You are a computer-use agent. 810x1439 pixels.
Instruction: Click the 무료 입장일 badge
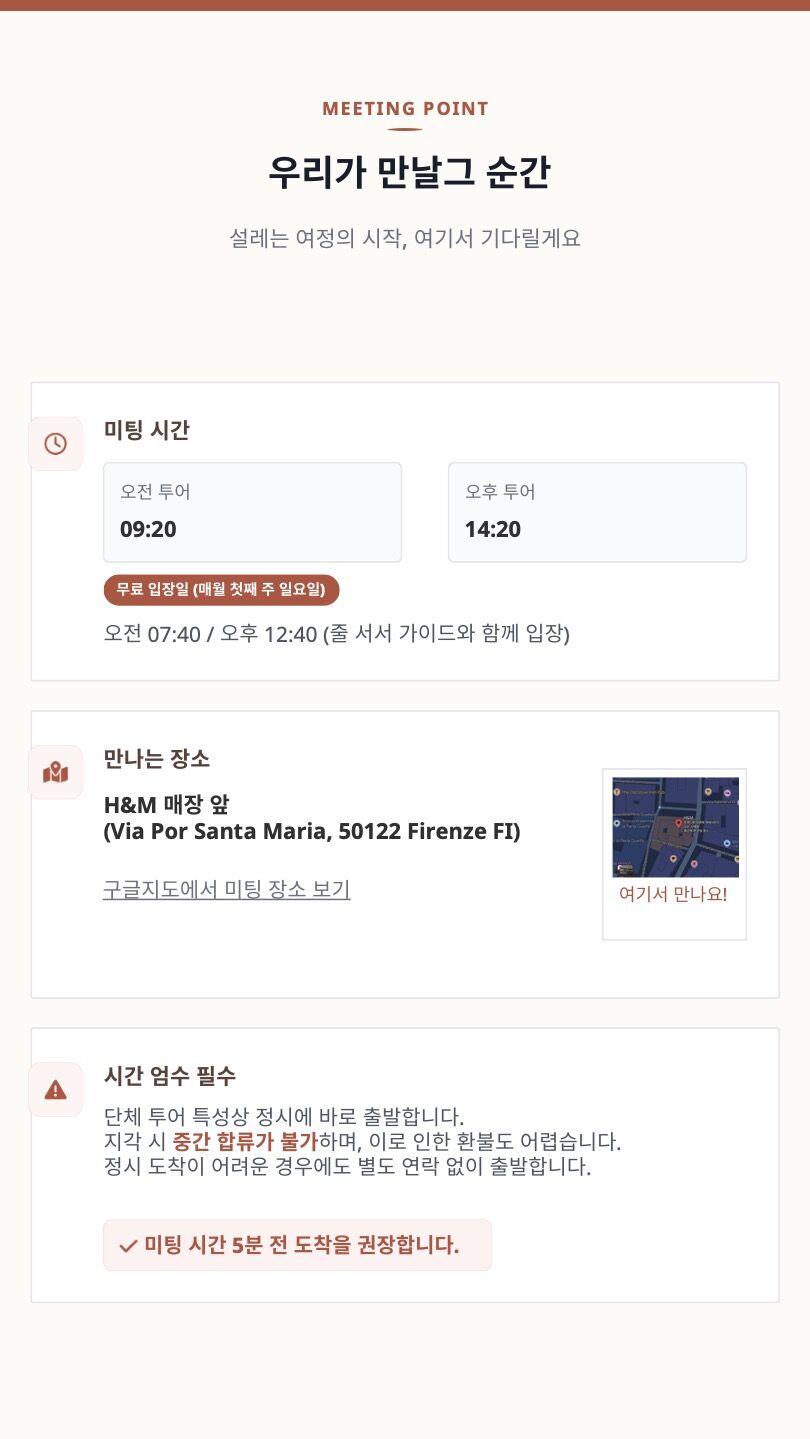[x=221, y=589]
